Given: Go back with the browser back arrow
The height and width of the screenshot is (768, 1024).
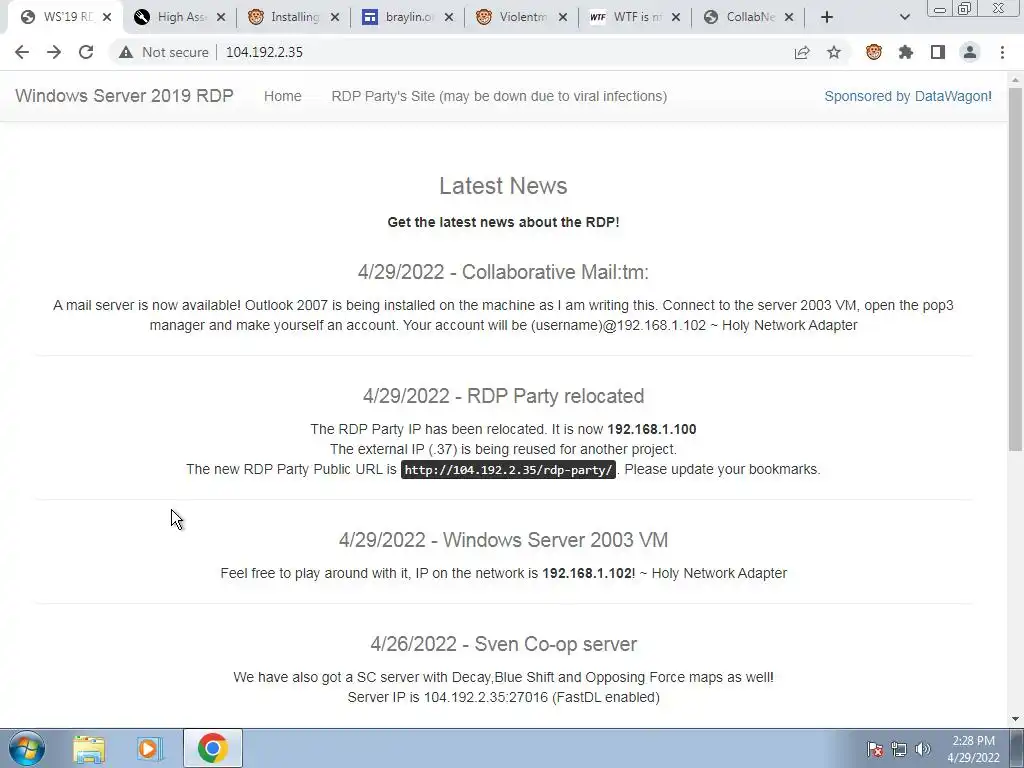Looking at the screenshot, I should pos(22,52).
